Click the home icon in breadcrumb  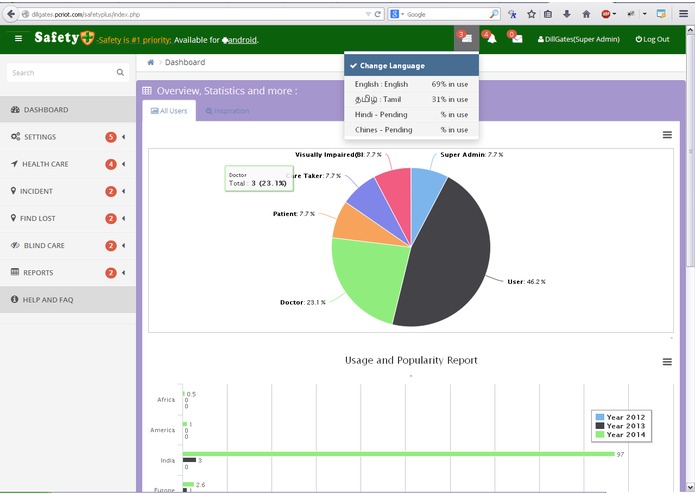(151, 62)
